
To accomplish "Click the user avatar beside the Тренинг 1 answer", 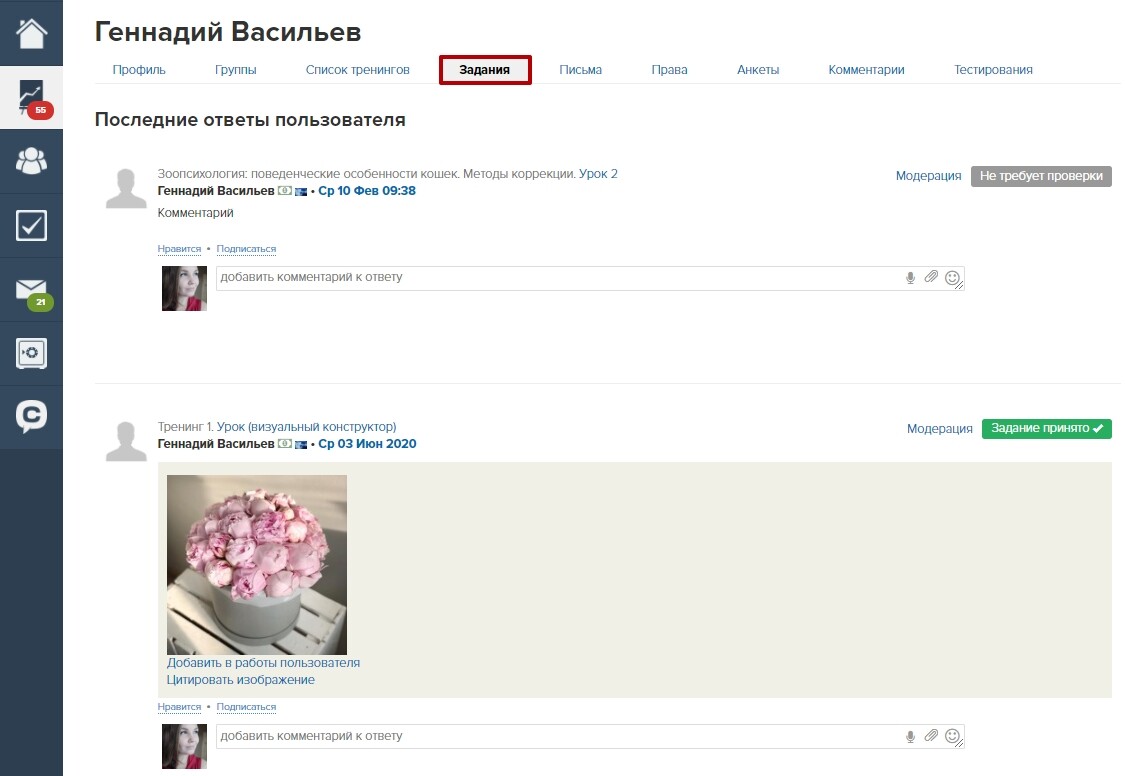I will (x=126, y=442).
